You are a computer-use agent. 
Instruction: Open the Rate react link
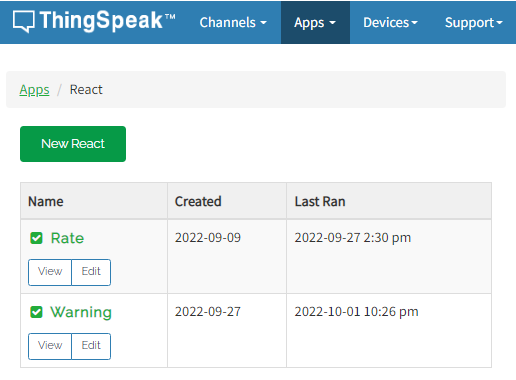(x=67, y=238)
